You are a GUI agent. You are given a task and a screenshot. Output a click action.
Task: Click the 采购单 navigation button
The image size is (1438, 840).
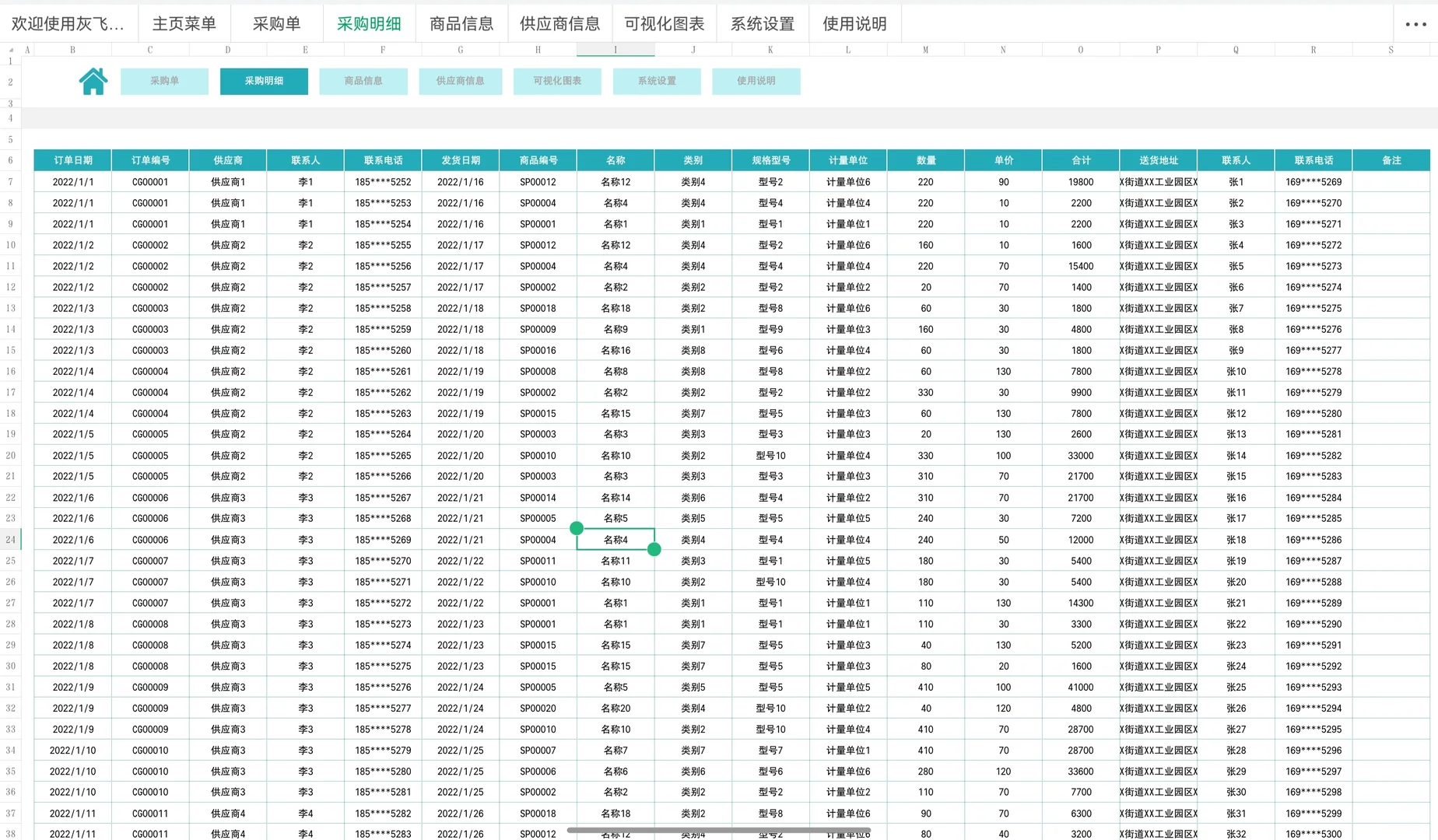pos(164,81)
